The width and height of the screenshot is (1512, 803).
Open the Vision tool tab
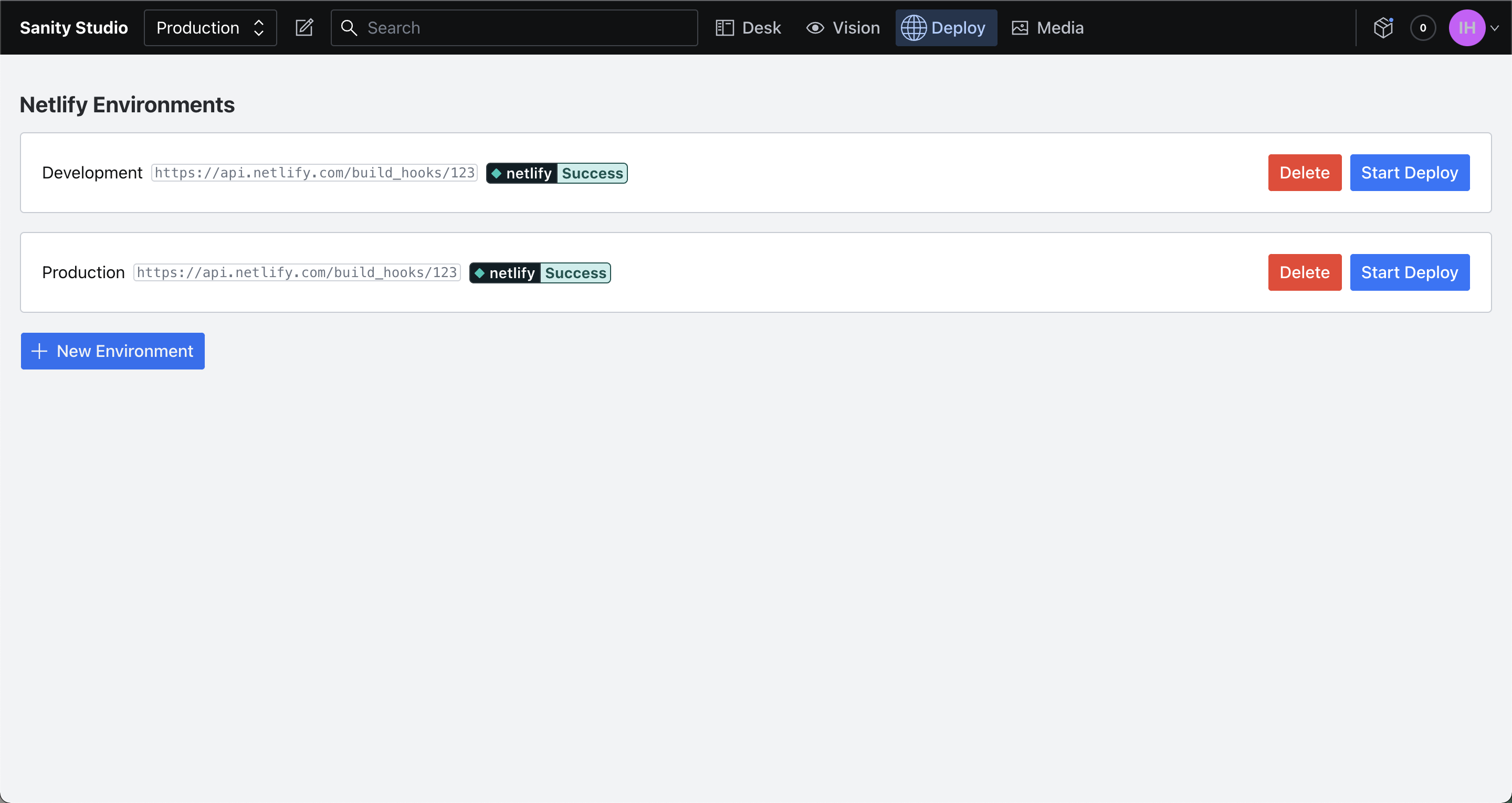tap(843, 28)
